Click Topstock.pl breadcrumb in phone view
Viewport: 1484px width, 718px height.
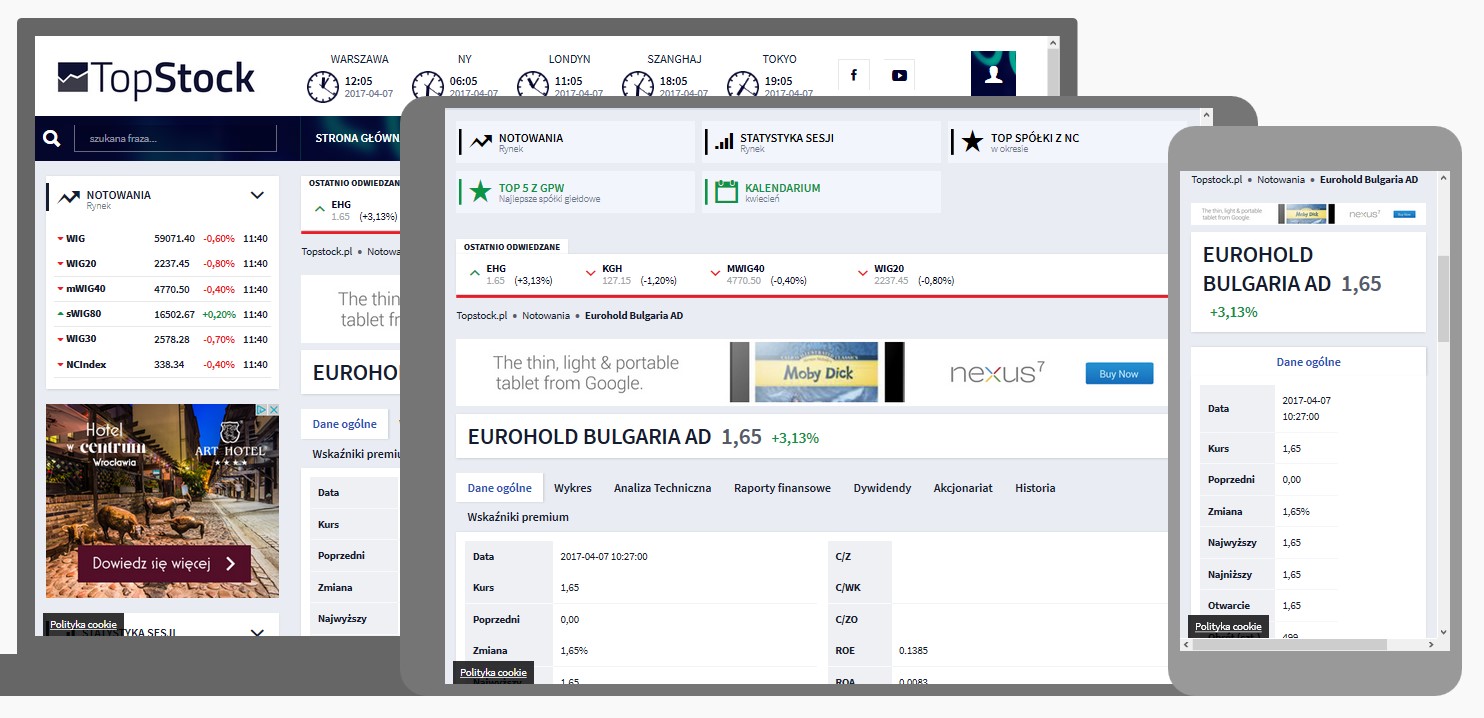tap(1216, 180)
